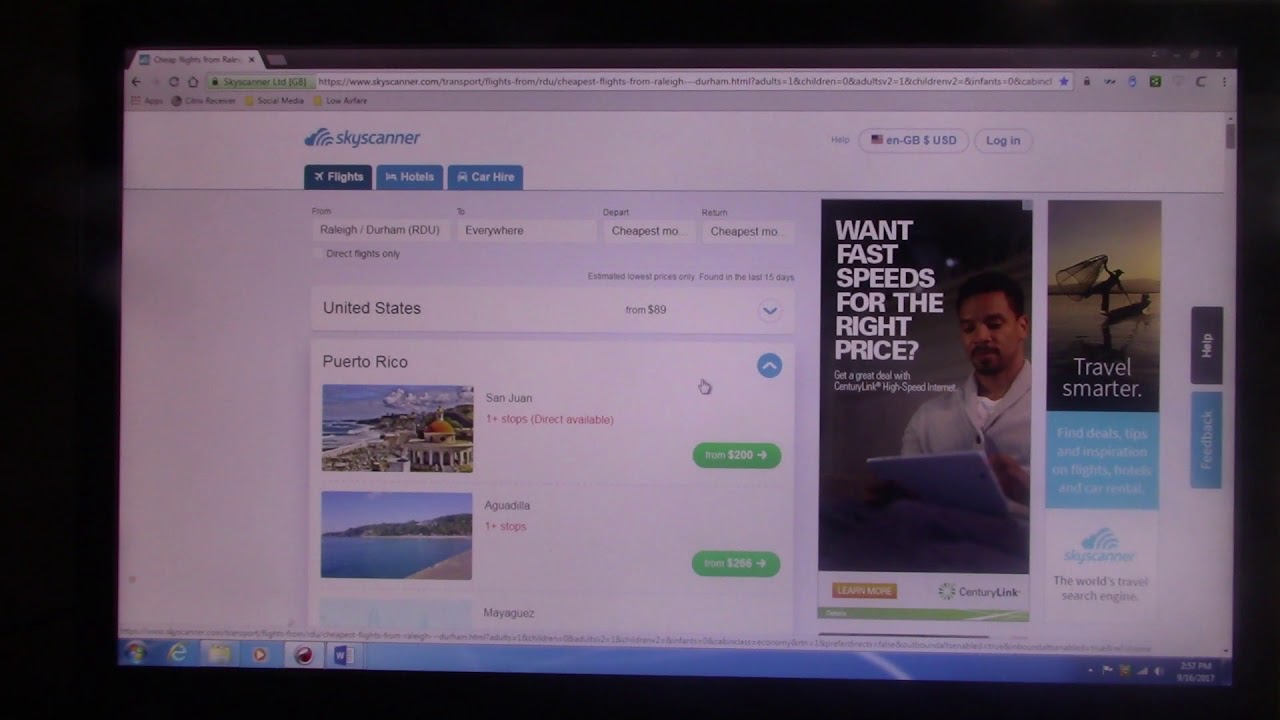1280x720 pixels.
Task: Bookmark this page with the star icon
Action: click(1063, 81)
